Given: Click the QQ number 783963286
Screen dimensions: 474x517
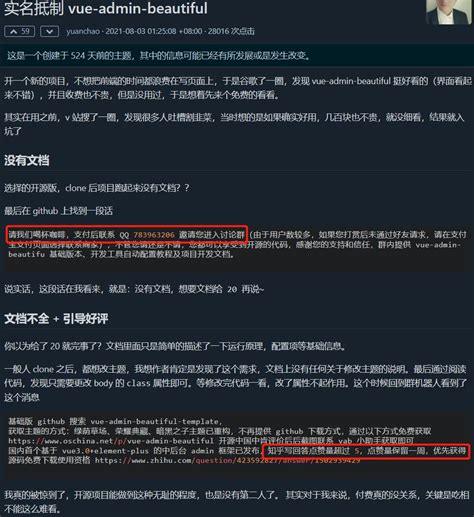Looking at the screenshot, I should pyautogui.click(x=154, y=235).
